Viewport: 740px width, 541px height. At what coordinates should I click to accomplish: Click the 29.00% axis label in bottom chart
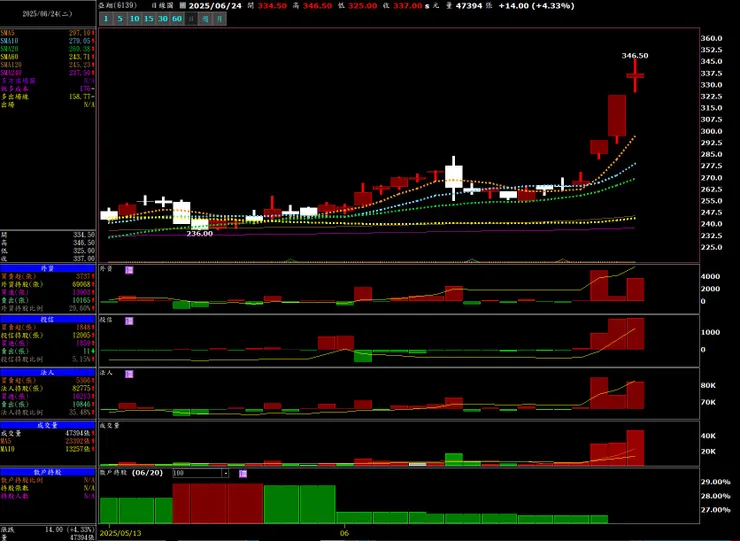point(715,482)
